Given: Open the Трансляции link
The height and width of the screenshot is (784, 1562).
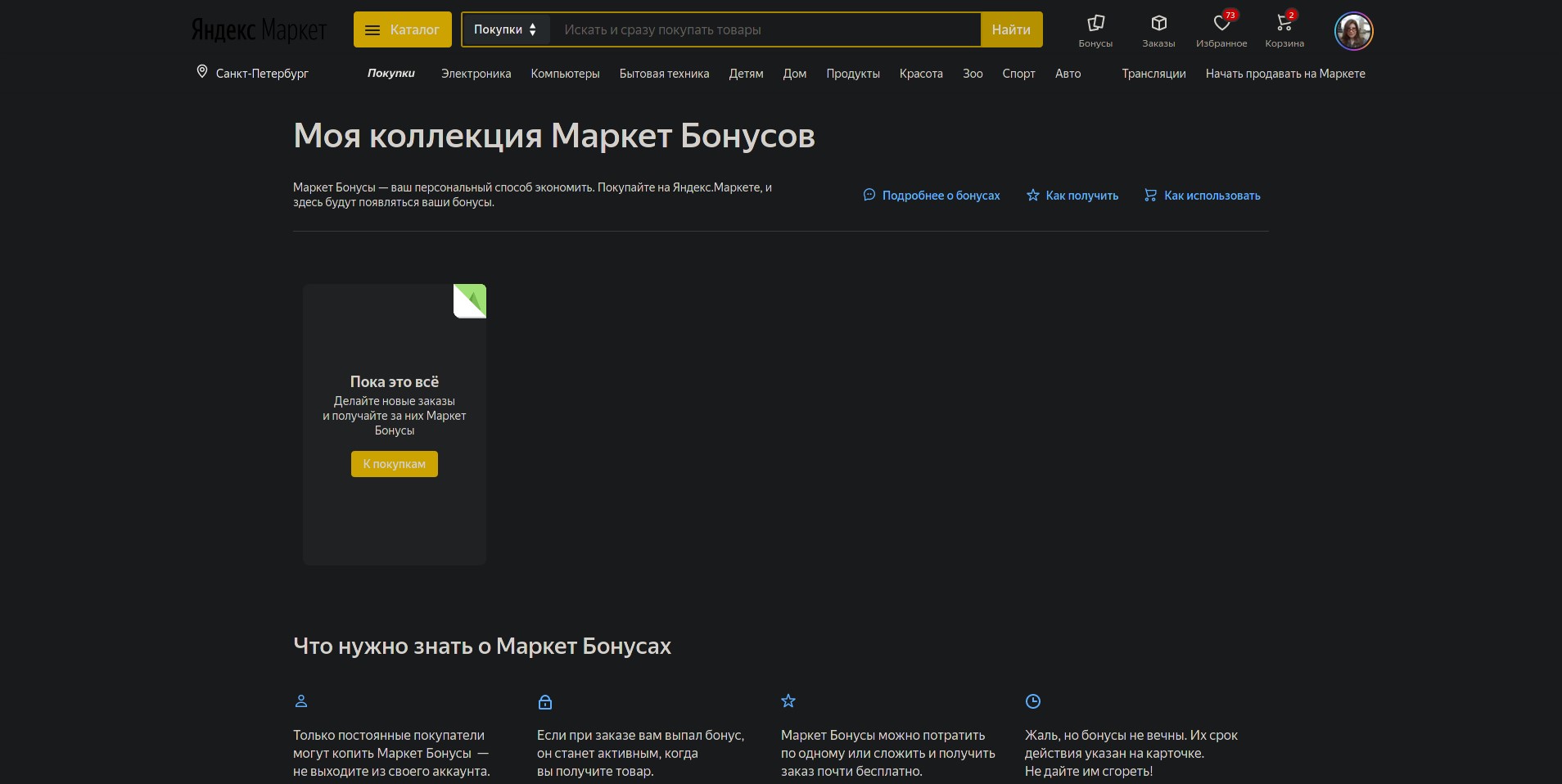Looking at the screenshot, I should 1153,74.
